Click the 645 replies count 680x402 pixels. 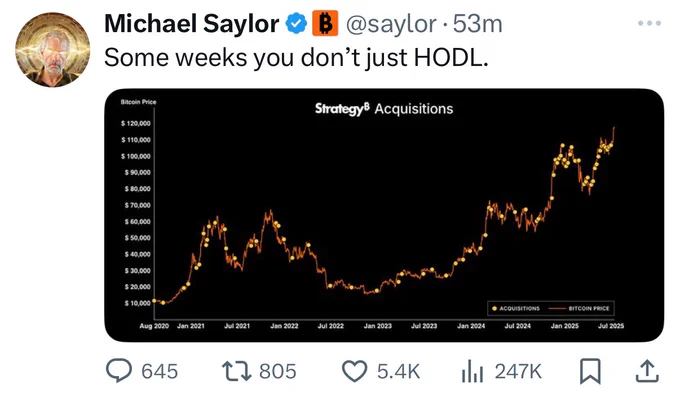pyautogui.click(x=160, y=372)
